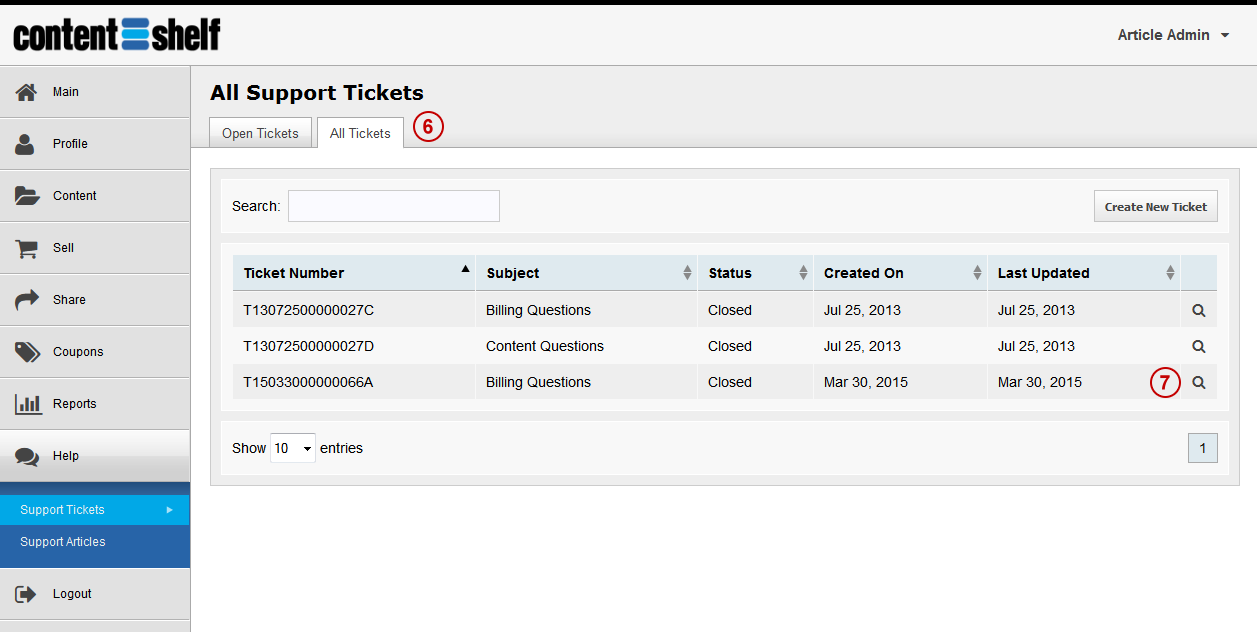Open Profile via the person icon
Viewport: 1257px width, 632px height.
[x=25, y=144]
